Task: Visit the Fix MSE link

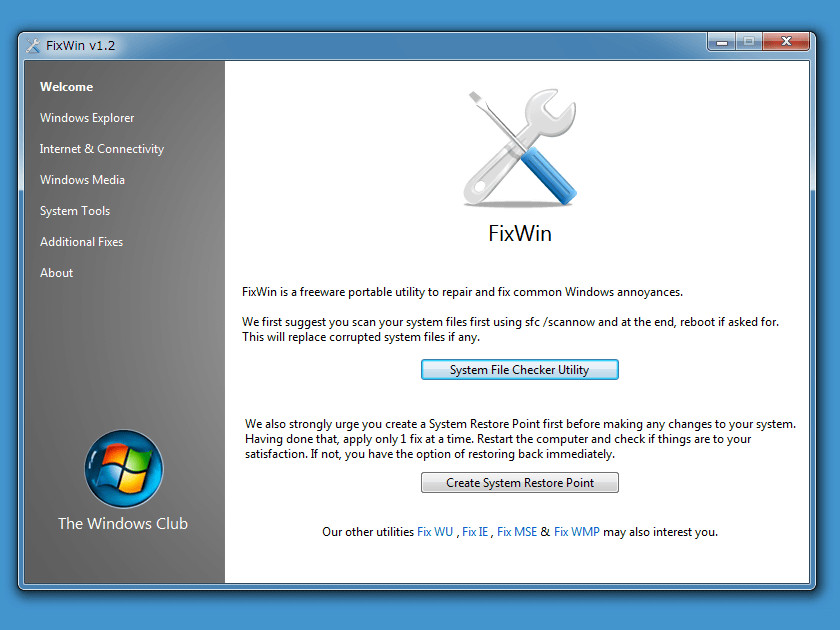Action: [517, 532]
